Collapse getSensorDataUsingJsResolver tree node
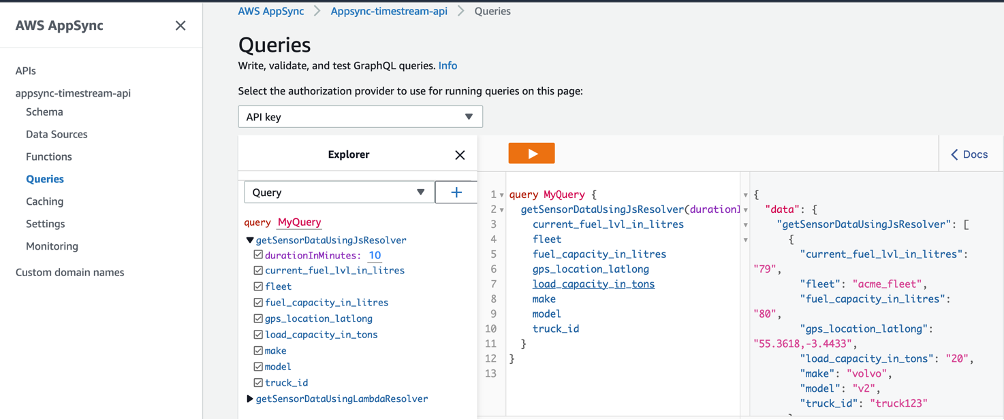Image resolution: width=1004 pixels, height=420 pixels. pos(250,241)
